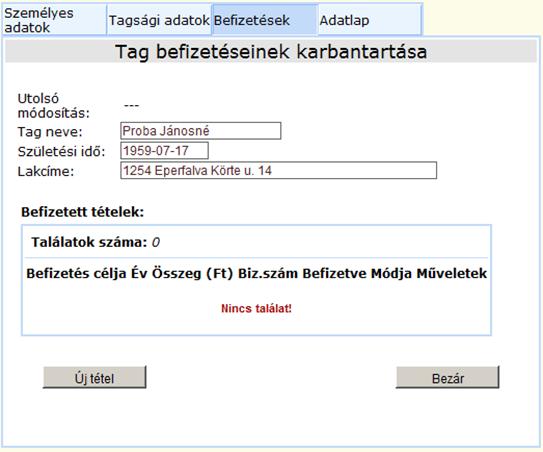Viewport: 543px width, 452px height.
Task: Click the Tag befizetéseinek karbantartása title
Action: tap(271, 52)
